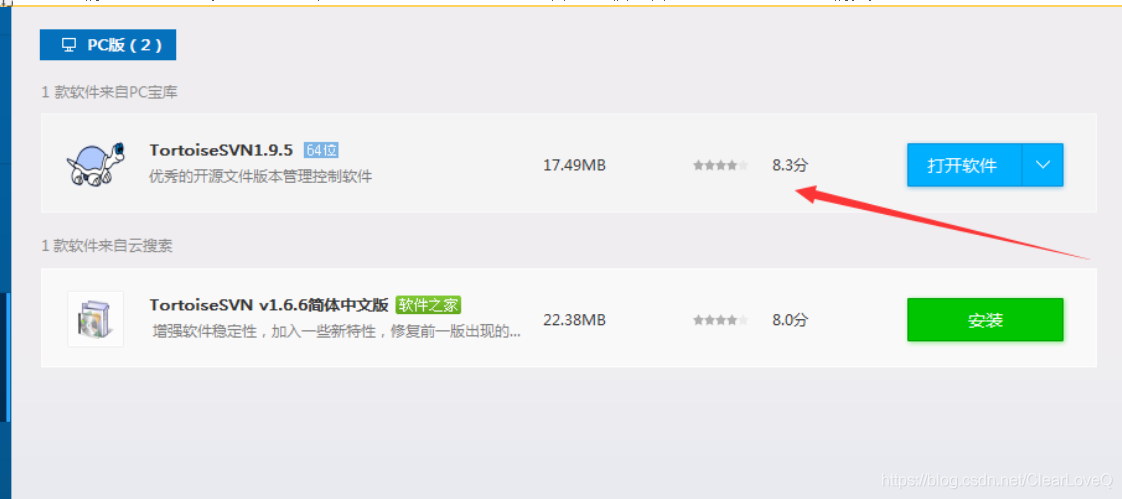The image size is (1122, 499).
Task: Click the 8.3分 score text
Action: tap(790, 165)
